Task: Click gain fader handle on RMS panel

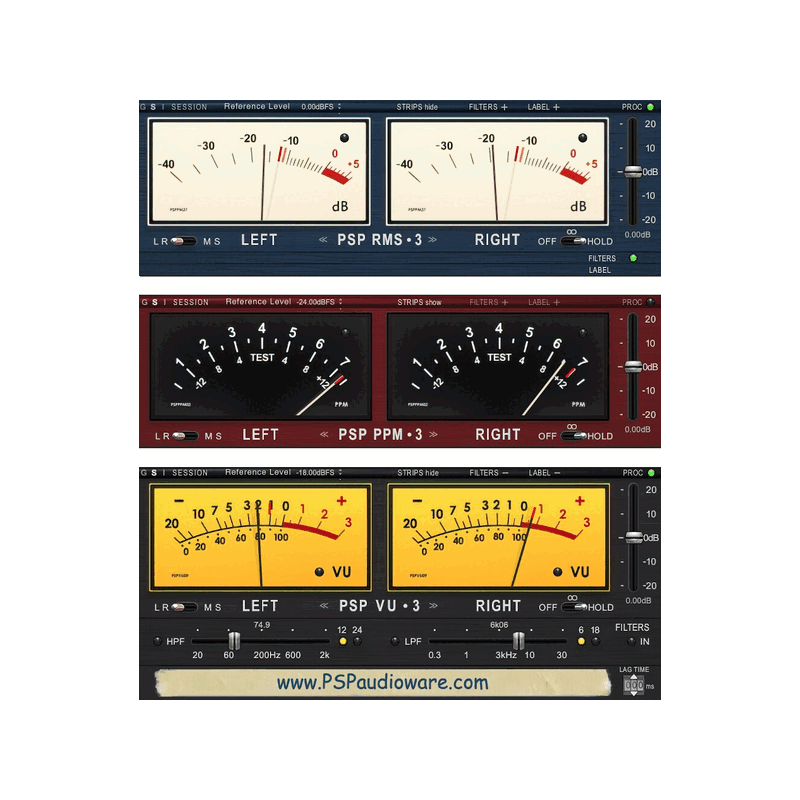Action: pyautogui.click(x=633, y=171)
